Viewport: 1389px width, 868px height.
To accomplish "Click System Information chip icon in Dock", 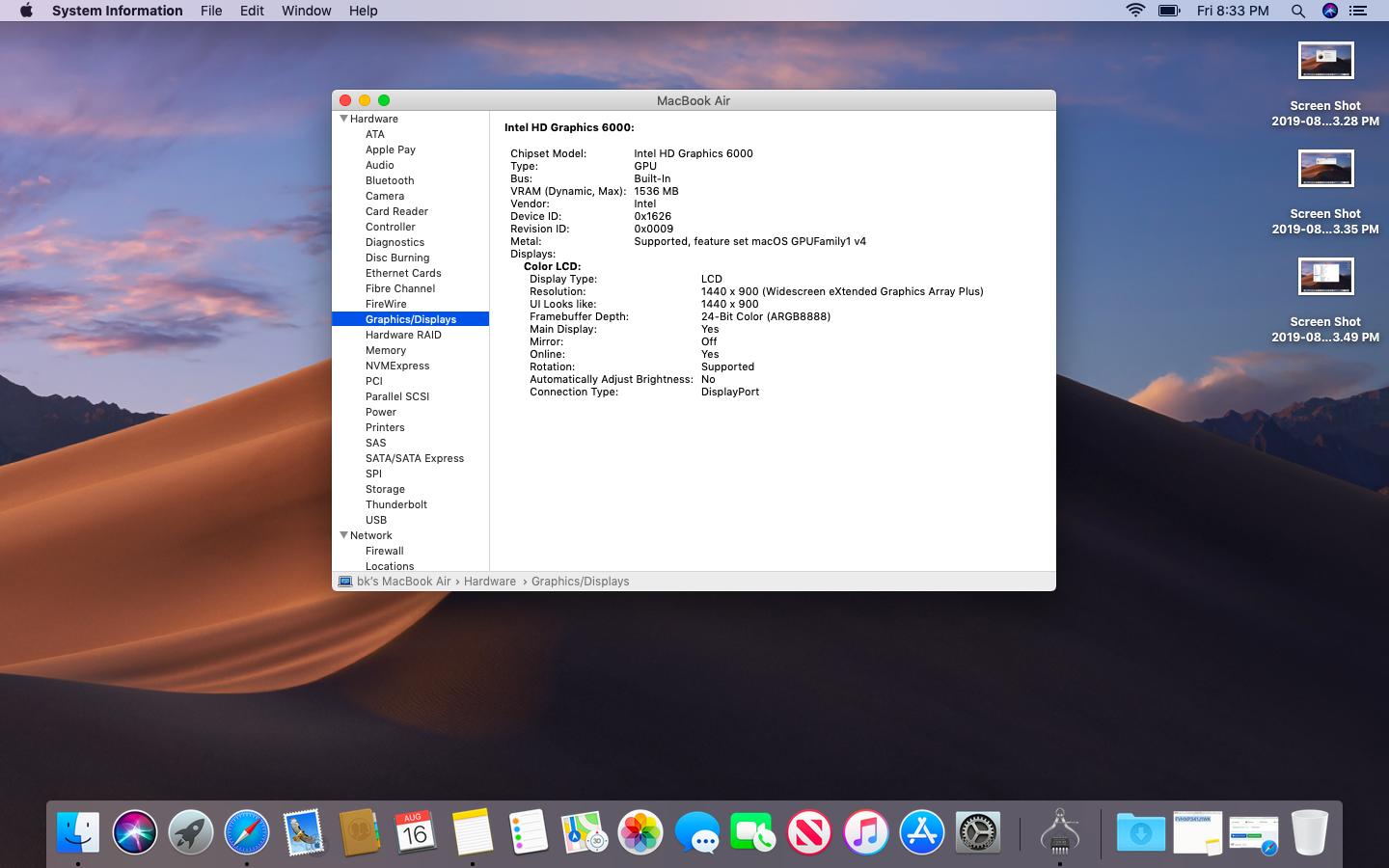I will click(1059, 831).
